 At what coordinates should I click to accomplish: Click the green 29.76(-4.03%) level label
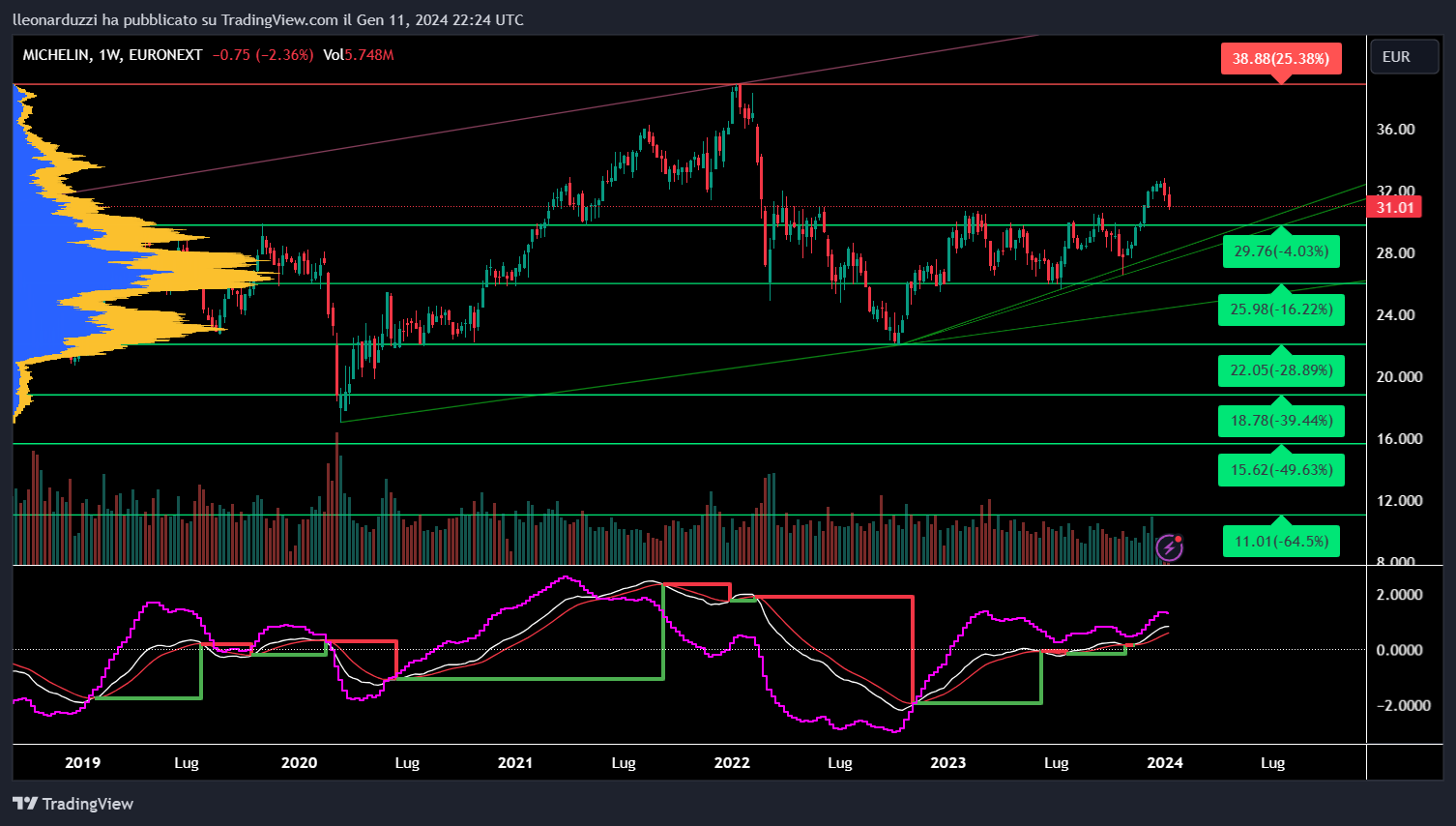(1281, 251)
